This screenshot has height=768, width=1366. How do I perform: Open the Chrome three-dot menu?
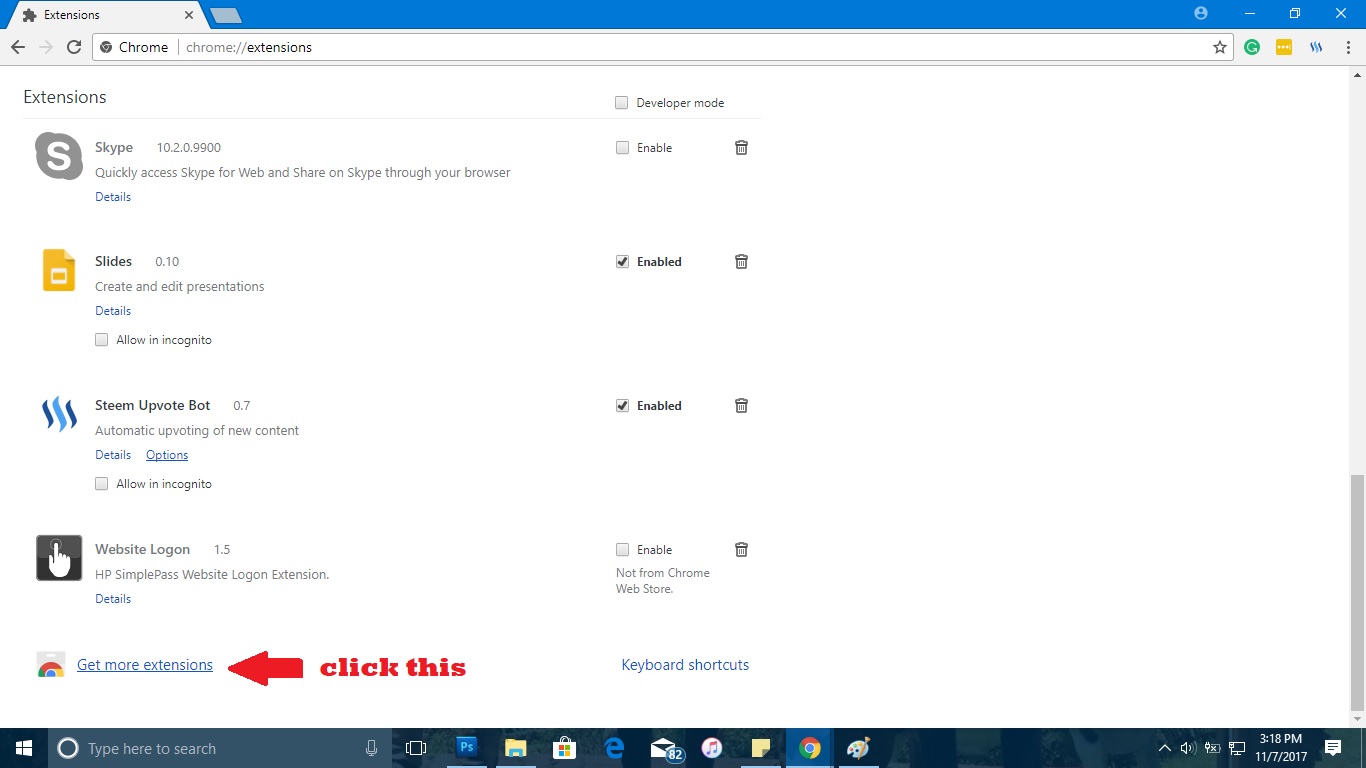[x=1348, y=47]
